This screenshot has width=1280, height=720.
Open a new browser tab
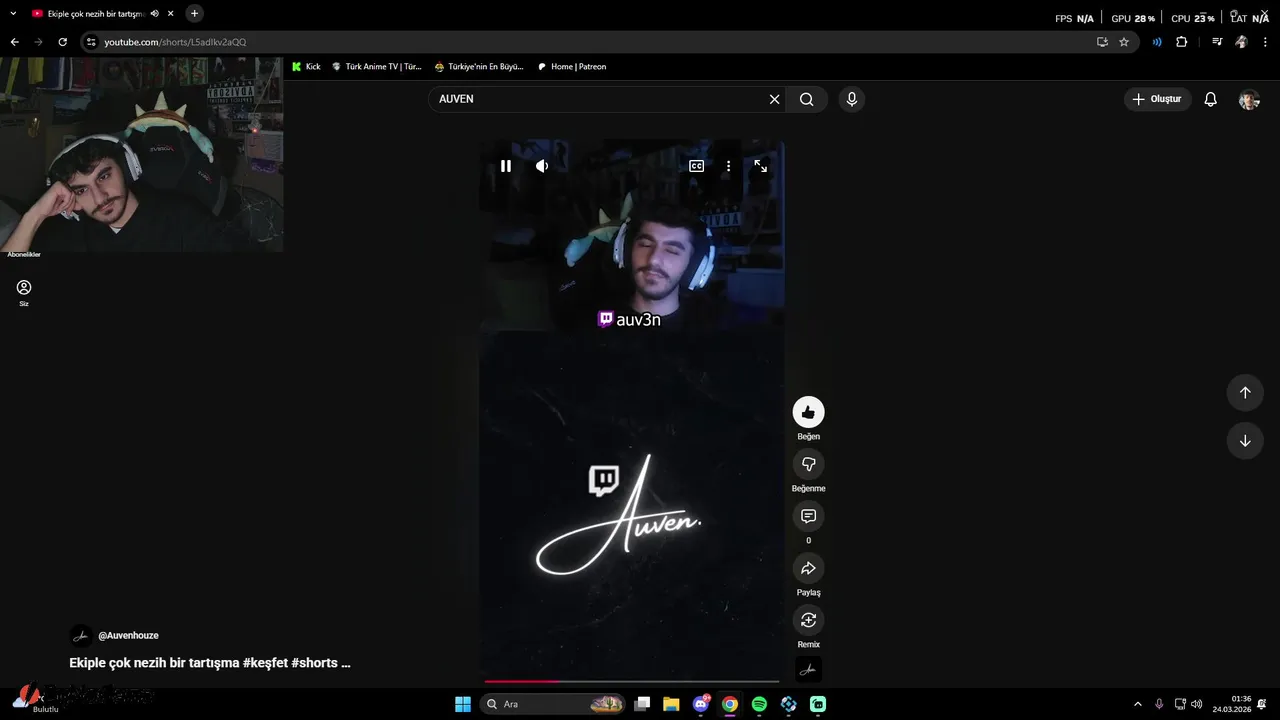(194, 14)
